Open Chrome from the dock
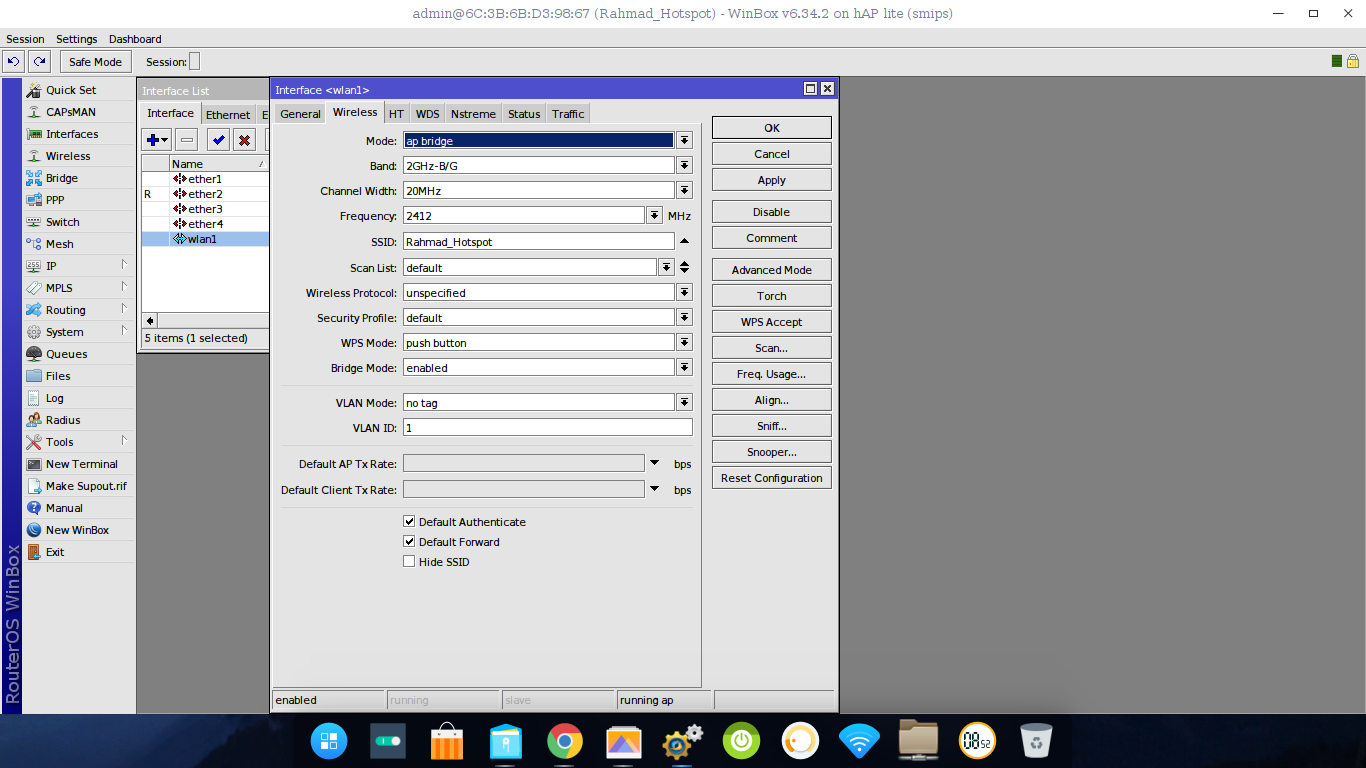 tap(565, 742)
